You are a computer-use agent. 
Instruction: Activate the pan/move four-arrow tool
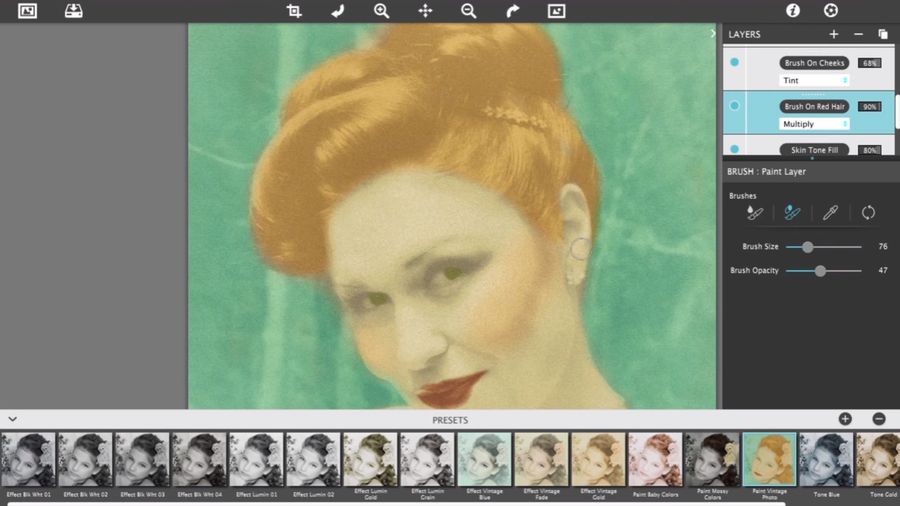click(425, 11)
